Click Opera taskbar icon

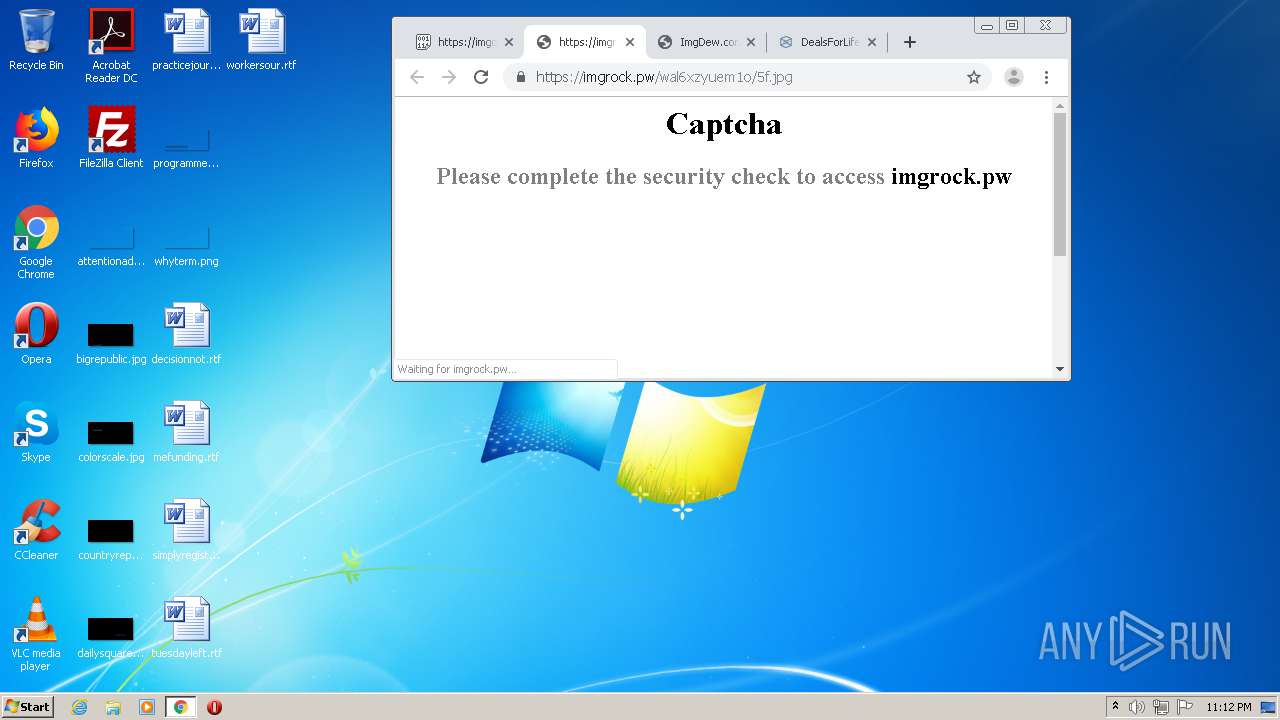(214, 707)
